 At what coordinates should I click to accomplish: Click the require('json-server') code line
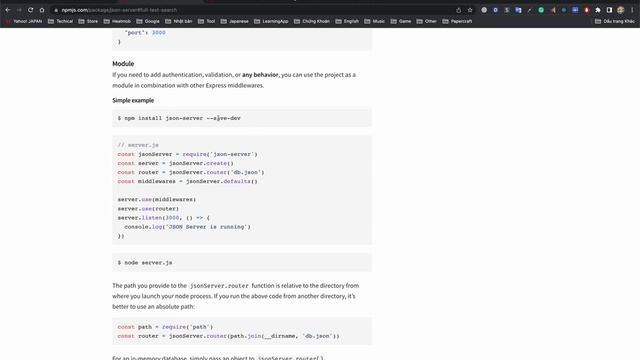pos(187,154)
